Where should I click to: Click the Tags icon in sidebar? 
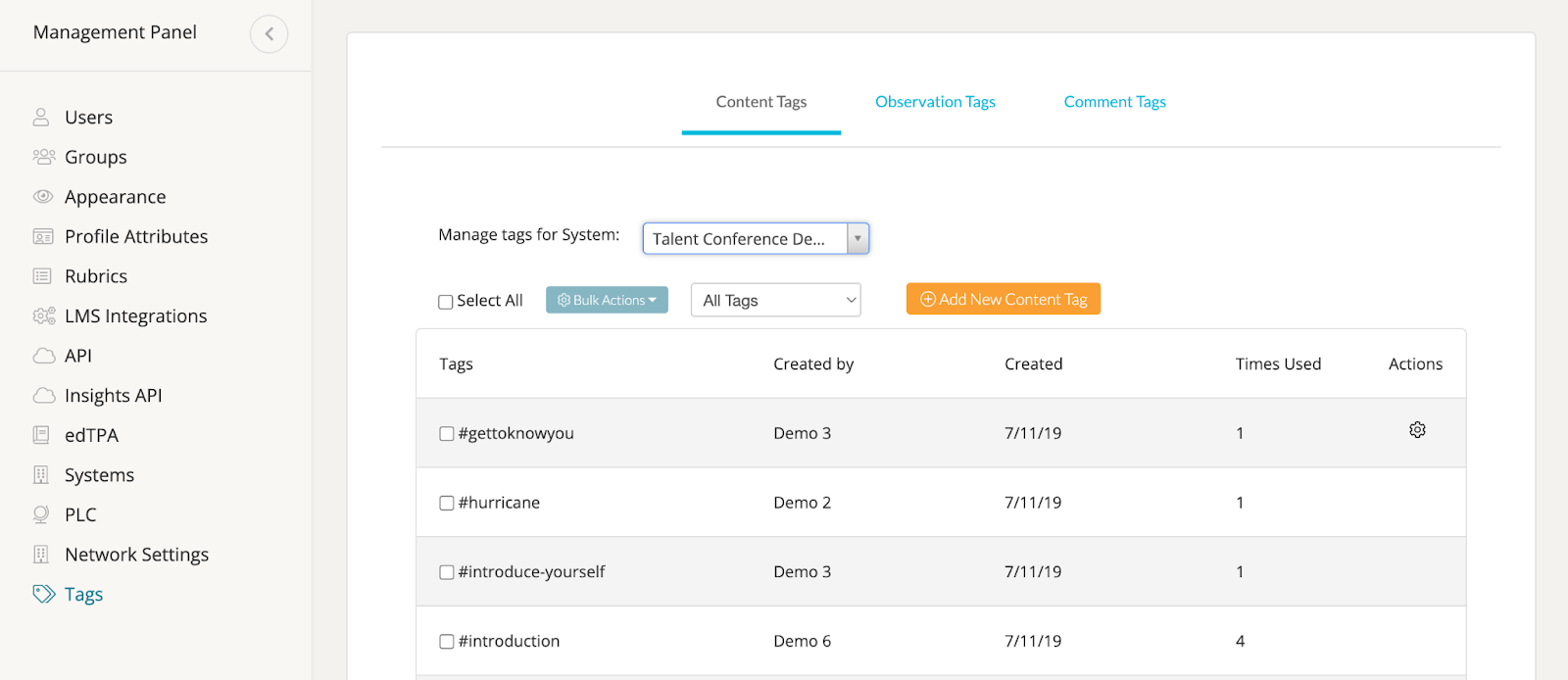[x=43, y=594]
